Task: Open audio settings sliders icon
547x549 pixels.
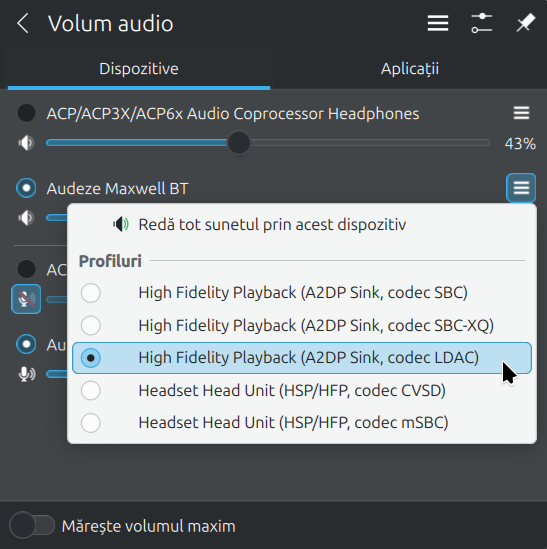Action: (x=482, y=23)
